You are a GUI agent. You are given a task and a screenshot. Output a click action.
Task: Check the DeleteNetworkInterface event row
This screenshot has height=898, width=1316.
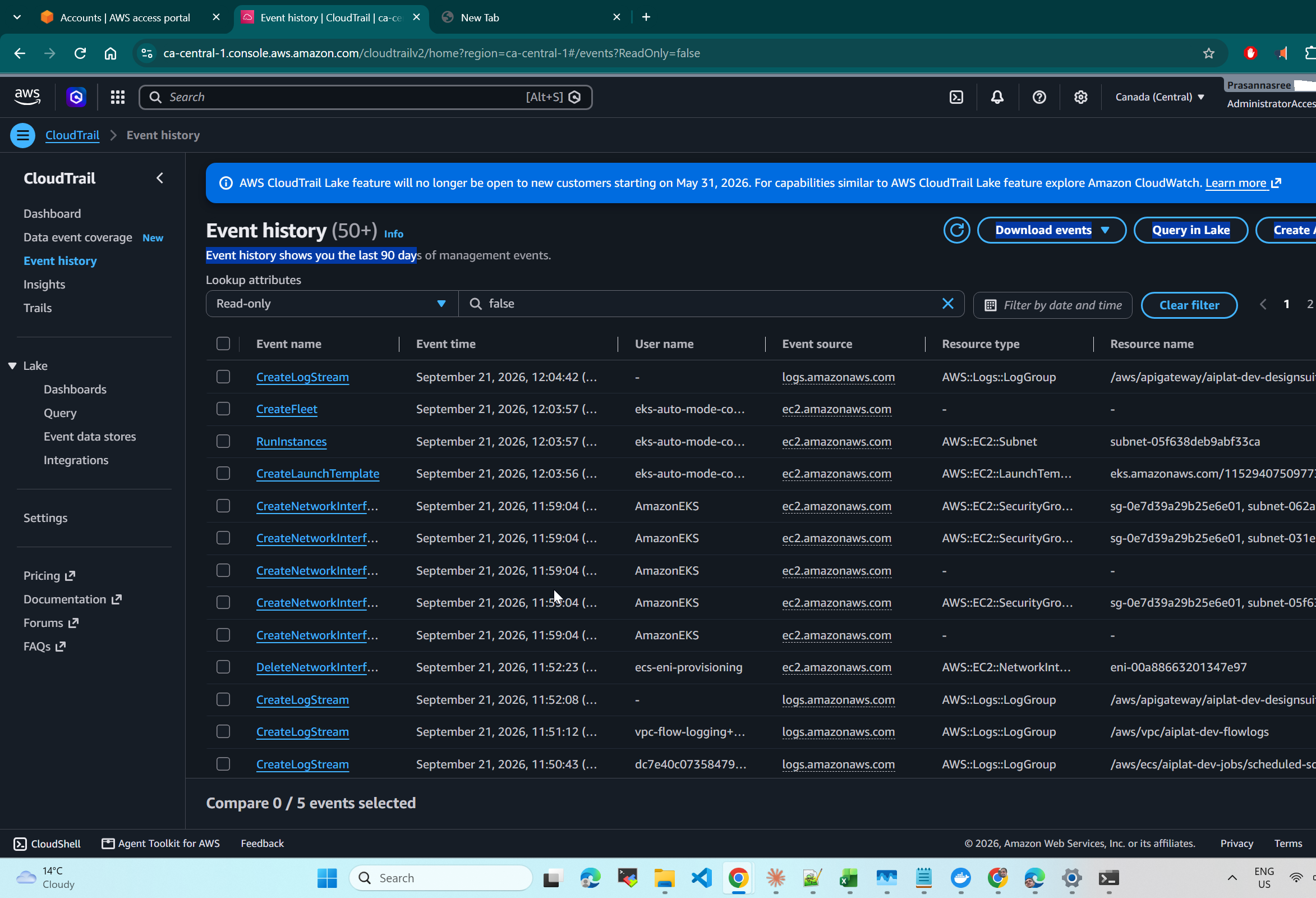tap(223, 667)
